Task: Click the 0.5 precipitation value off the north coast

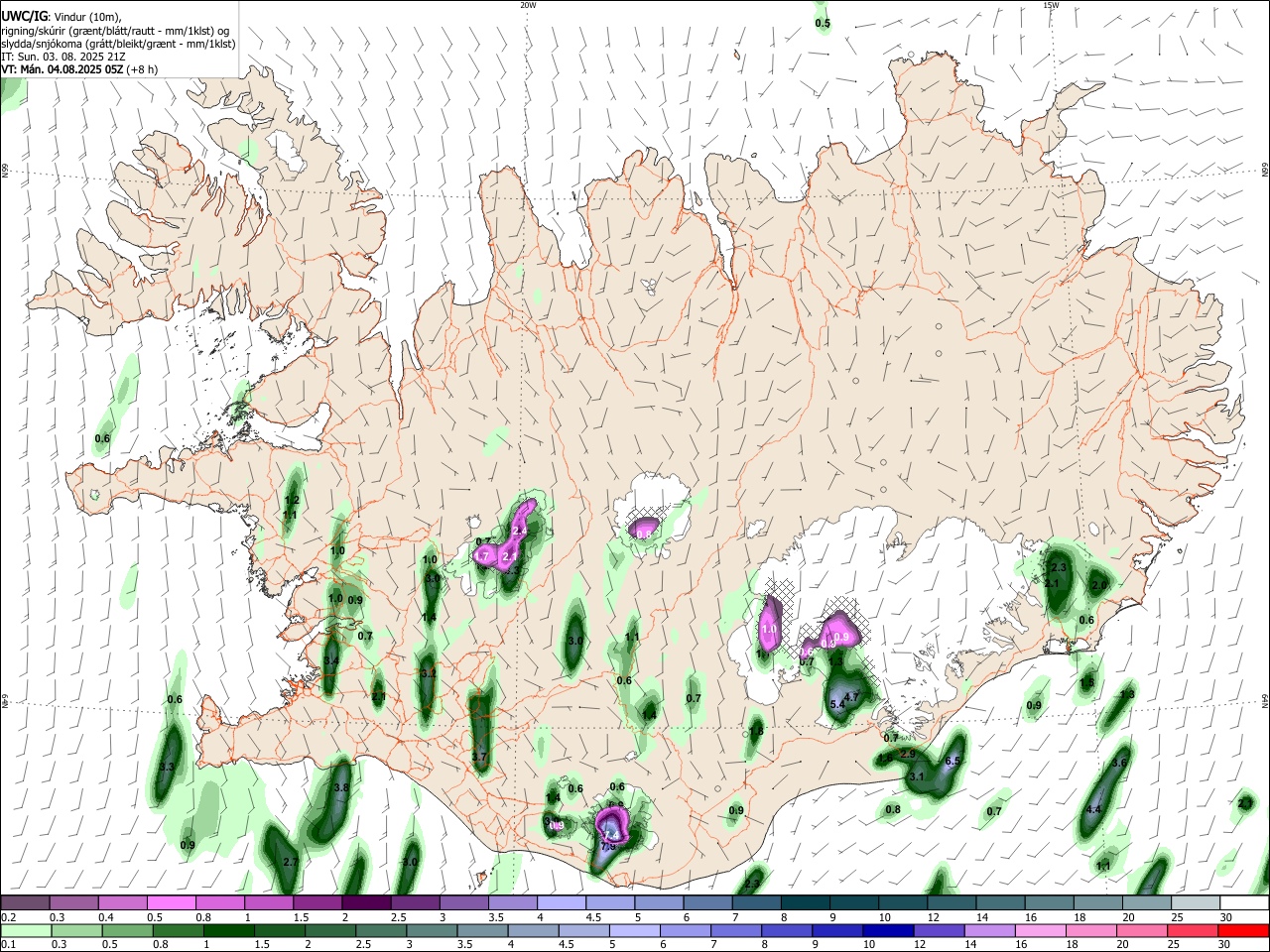Action: pyautogui.click(x=823, y=23)
